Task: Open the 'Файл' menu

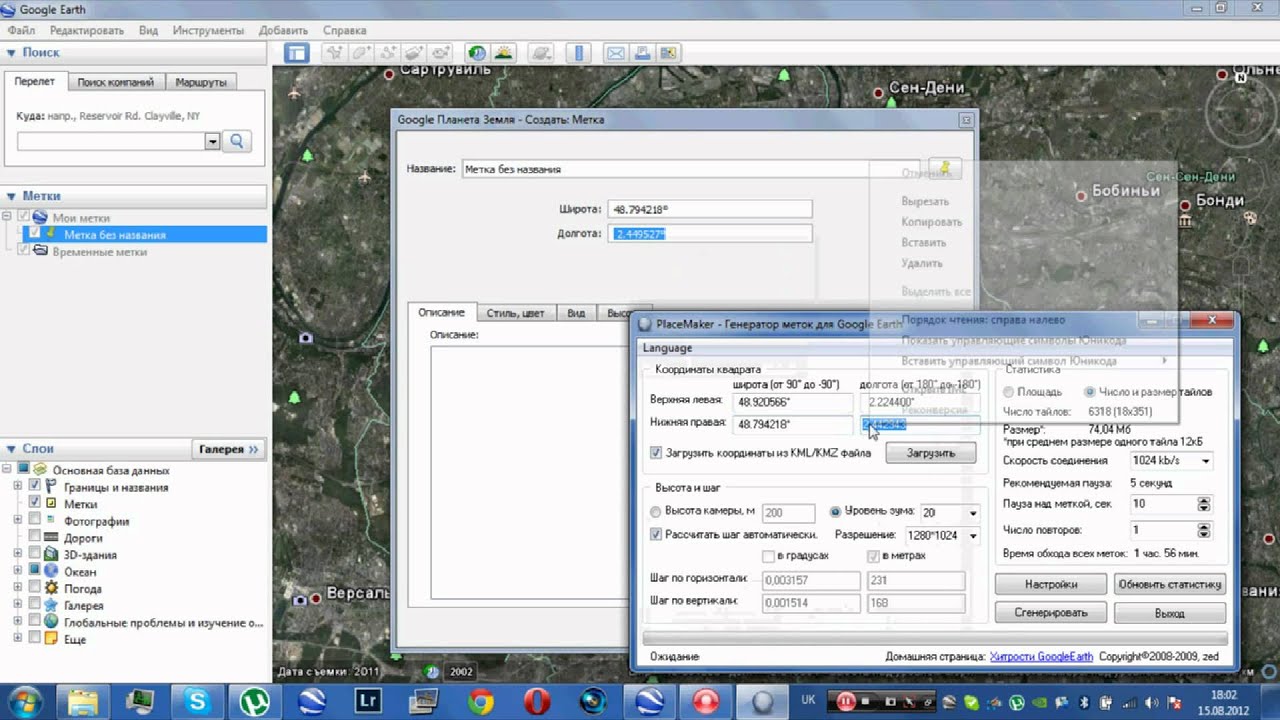Action: tap(21, 30)
